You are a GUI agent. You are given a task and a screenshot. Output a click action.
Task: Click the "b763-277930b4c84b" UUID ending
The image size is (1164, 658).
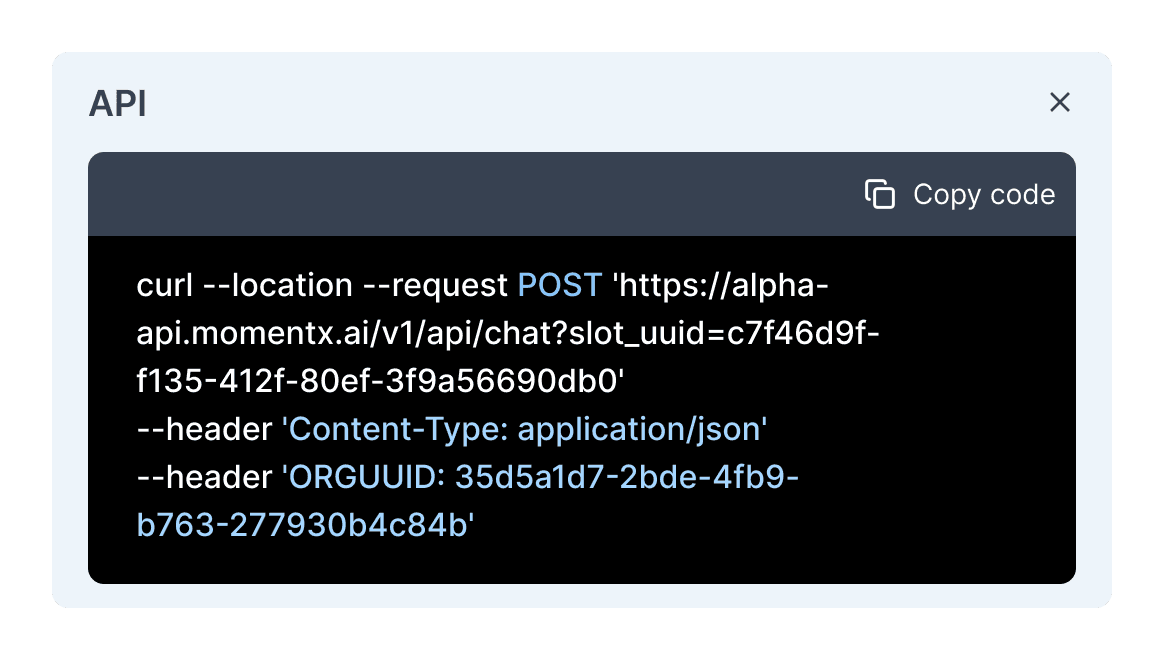coord(304,525)
